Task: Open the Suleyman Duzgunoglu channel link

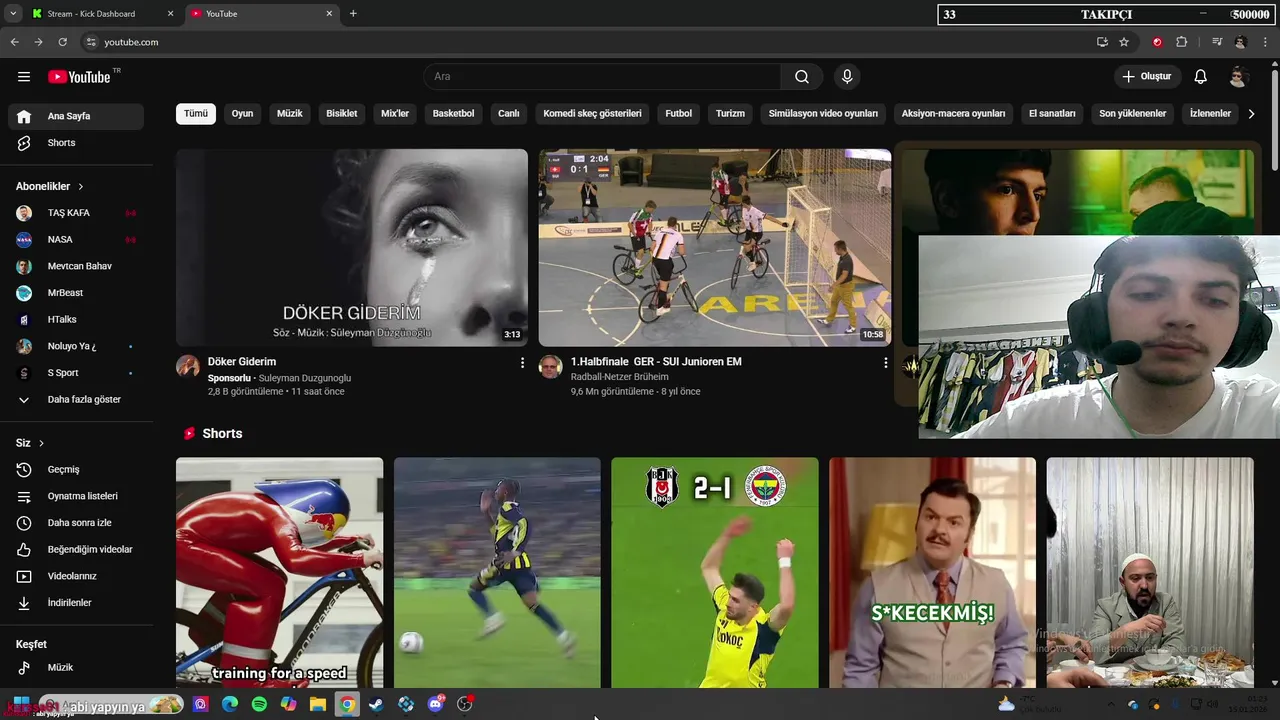Action: coord(305,378)
